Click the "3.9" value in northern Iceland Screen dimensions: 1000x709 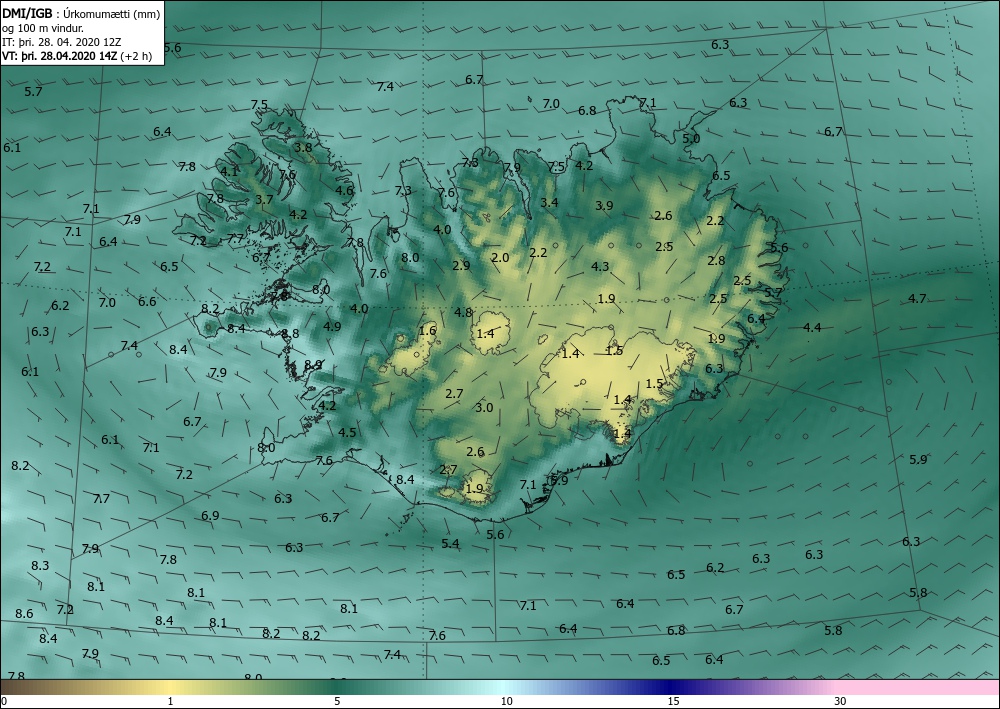tap(604, 205)
